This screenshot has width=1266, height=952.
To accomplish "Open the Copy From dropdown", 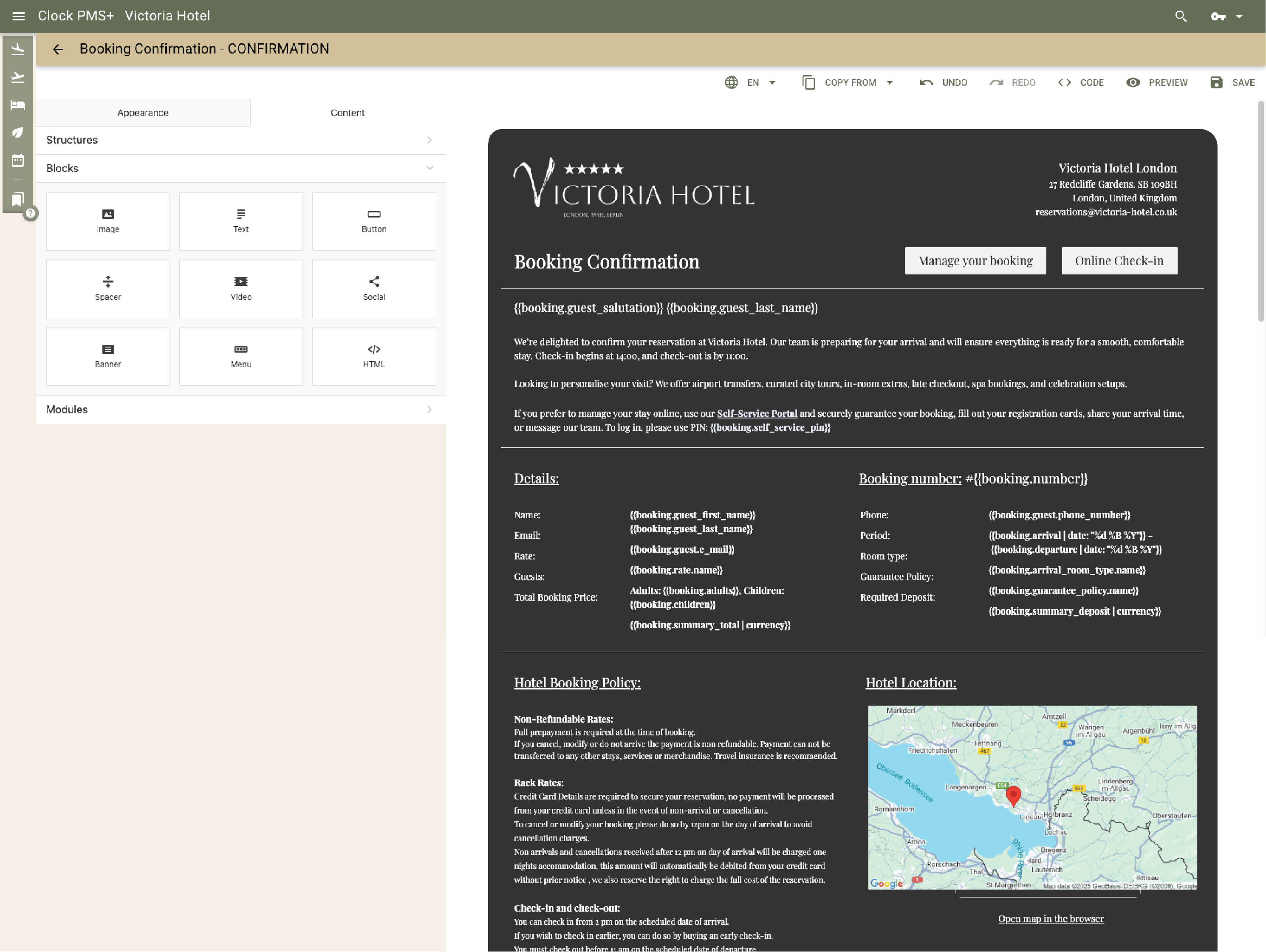I will (x=848, y=82).
